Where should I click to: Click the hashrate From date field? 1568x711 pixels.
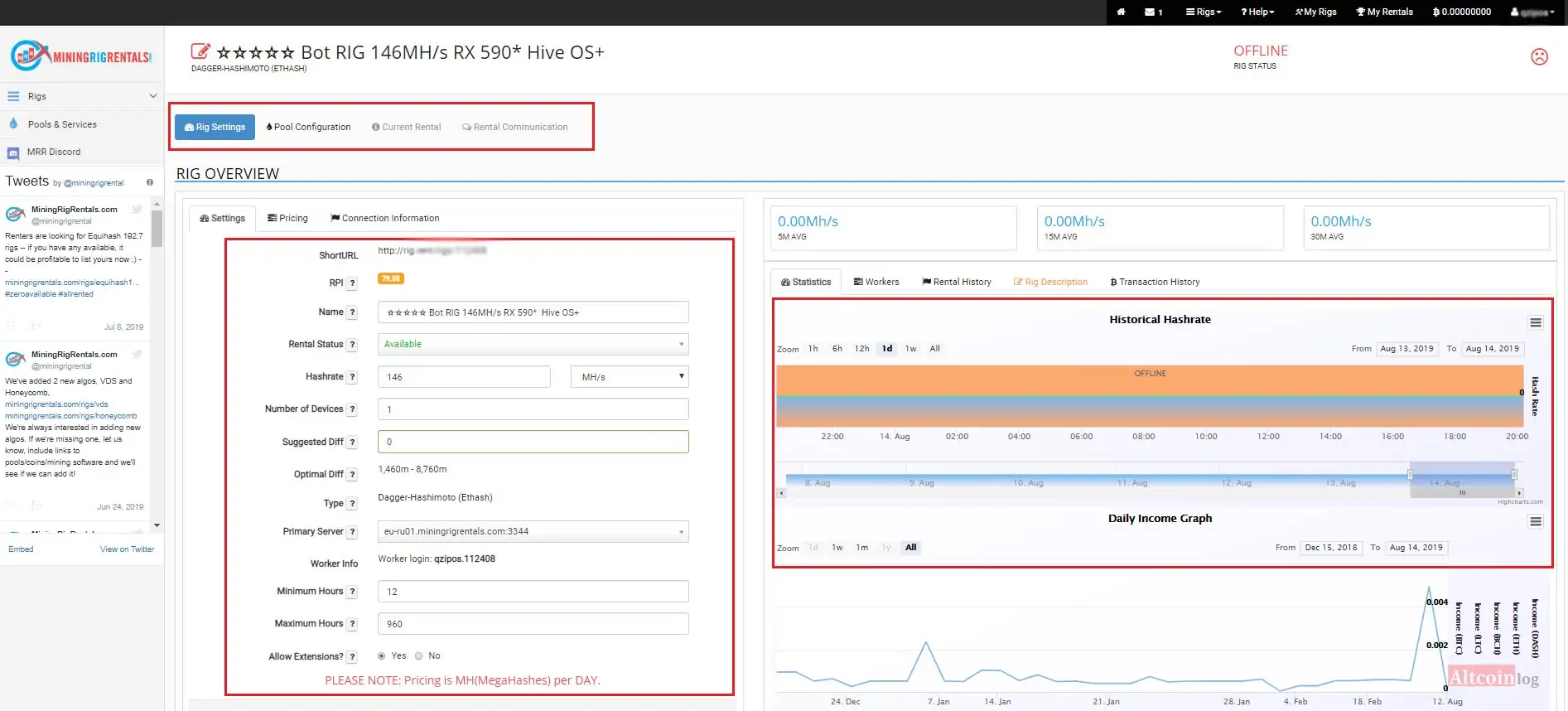pos(1406,349)
